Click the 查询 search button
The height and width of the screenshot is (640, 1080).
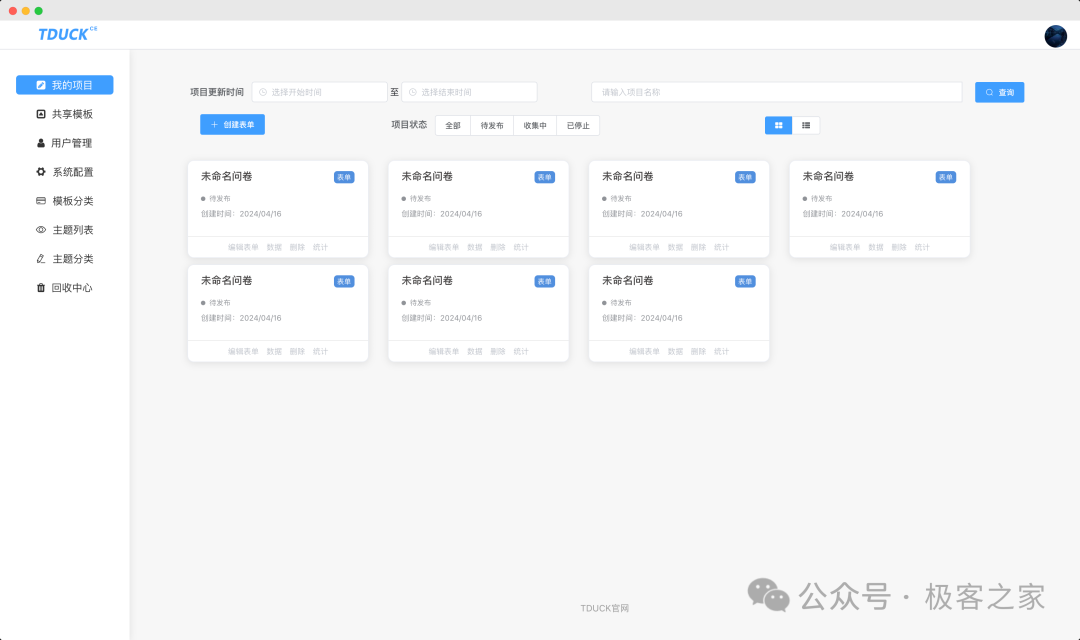coord(999,92)
